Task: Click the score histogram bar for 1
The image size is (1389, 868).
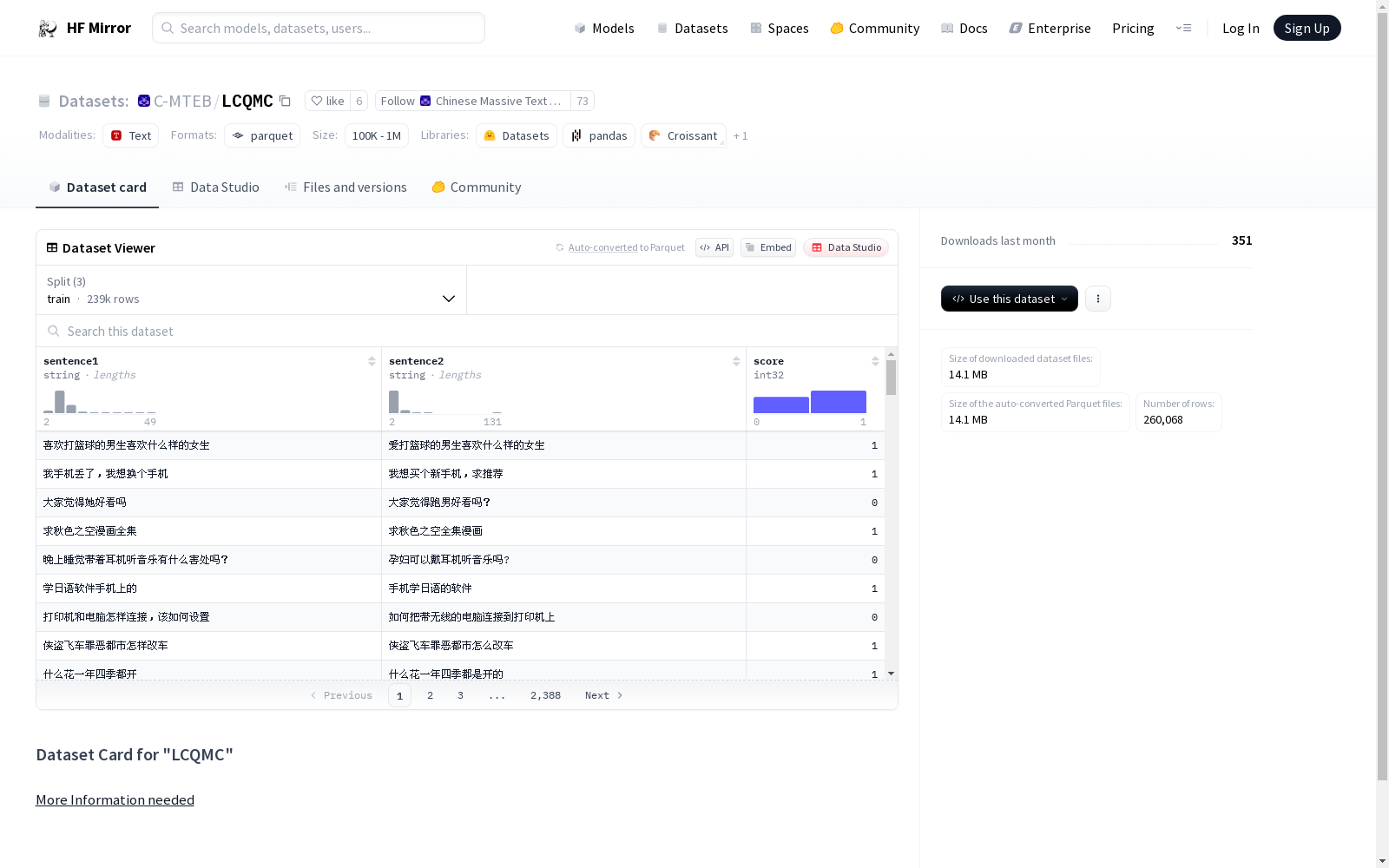Action: [839, 402]
